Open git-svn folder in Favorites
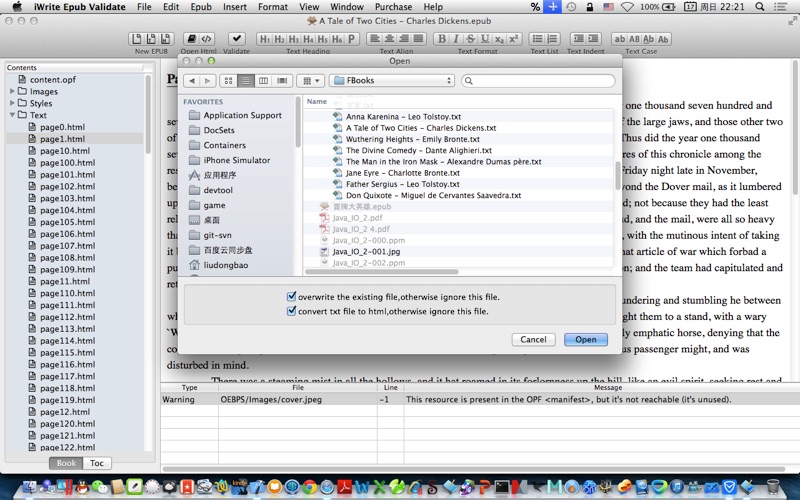This screenshot has height=500, width=800. point(217,235)
